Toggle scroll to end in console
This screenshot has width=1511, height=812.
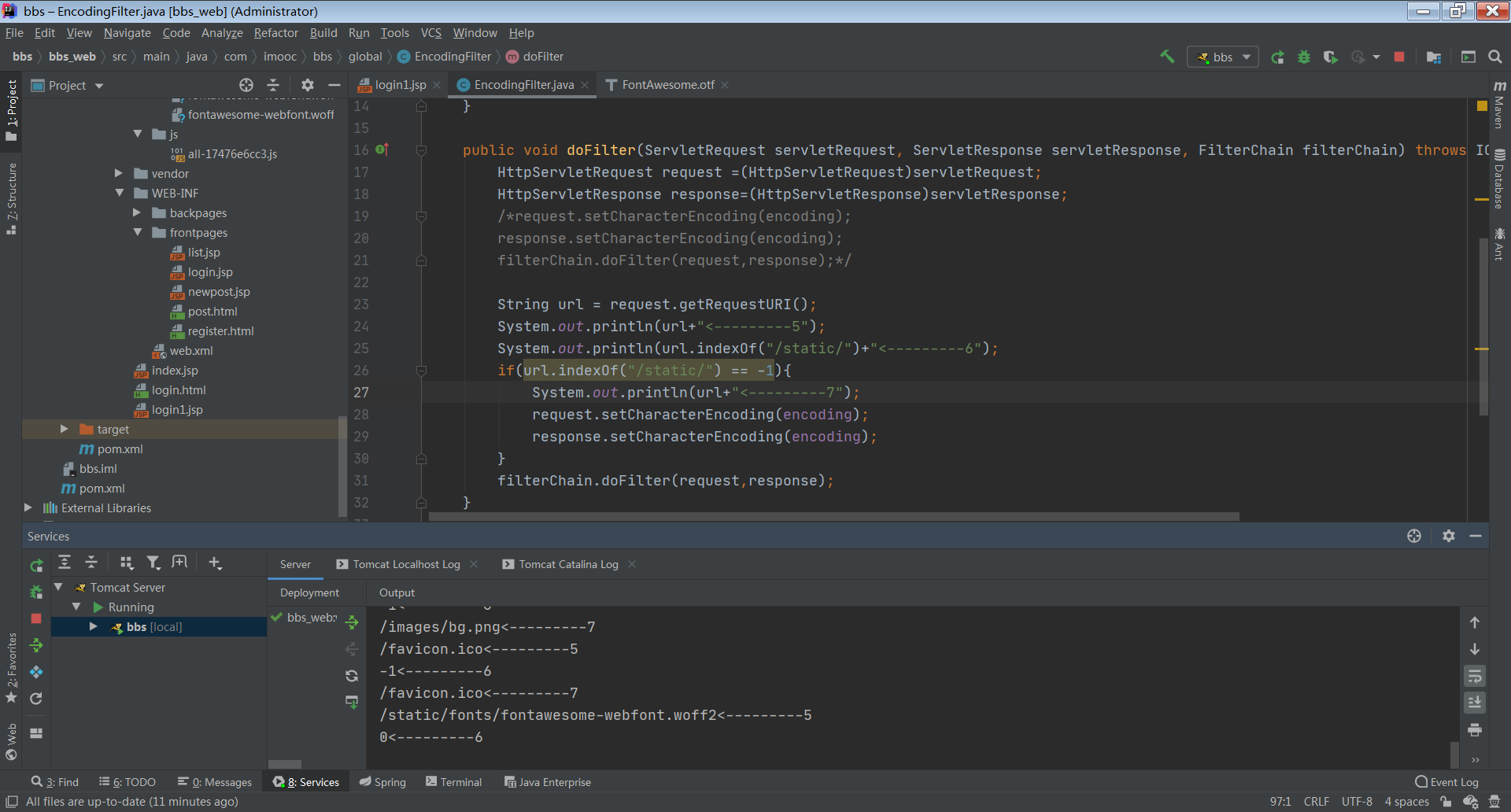[x=1475, y=702]
